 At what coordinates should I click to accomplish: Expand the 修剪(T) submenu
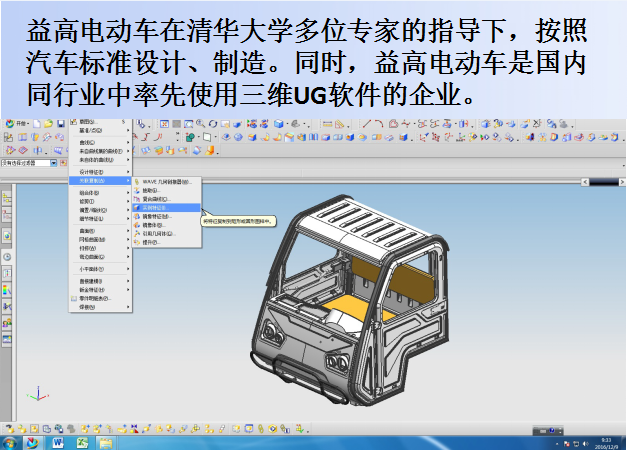coord(100,202)
